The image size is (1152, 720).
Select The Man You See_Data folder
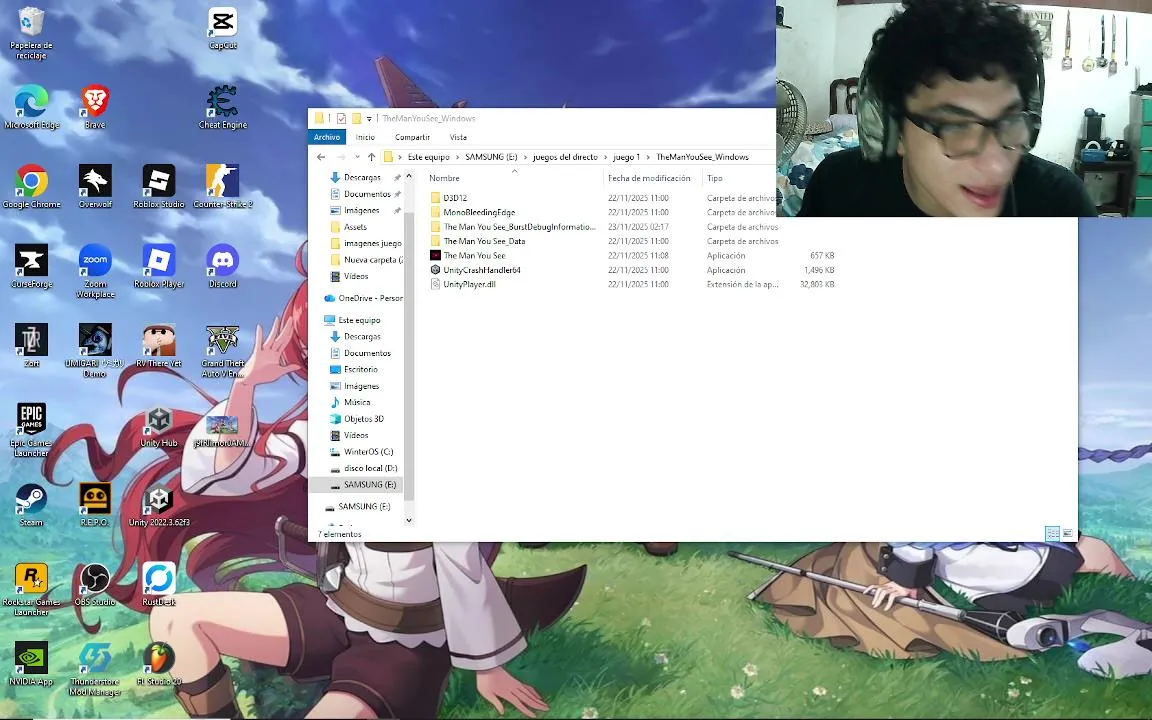point(478,241)
